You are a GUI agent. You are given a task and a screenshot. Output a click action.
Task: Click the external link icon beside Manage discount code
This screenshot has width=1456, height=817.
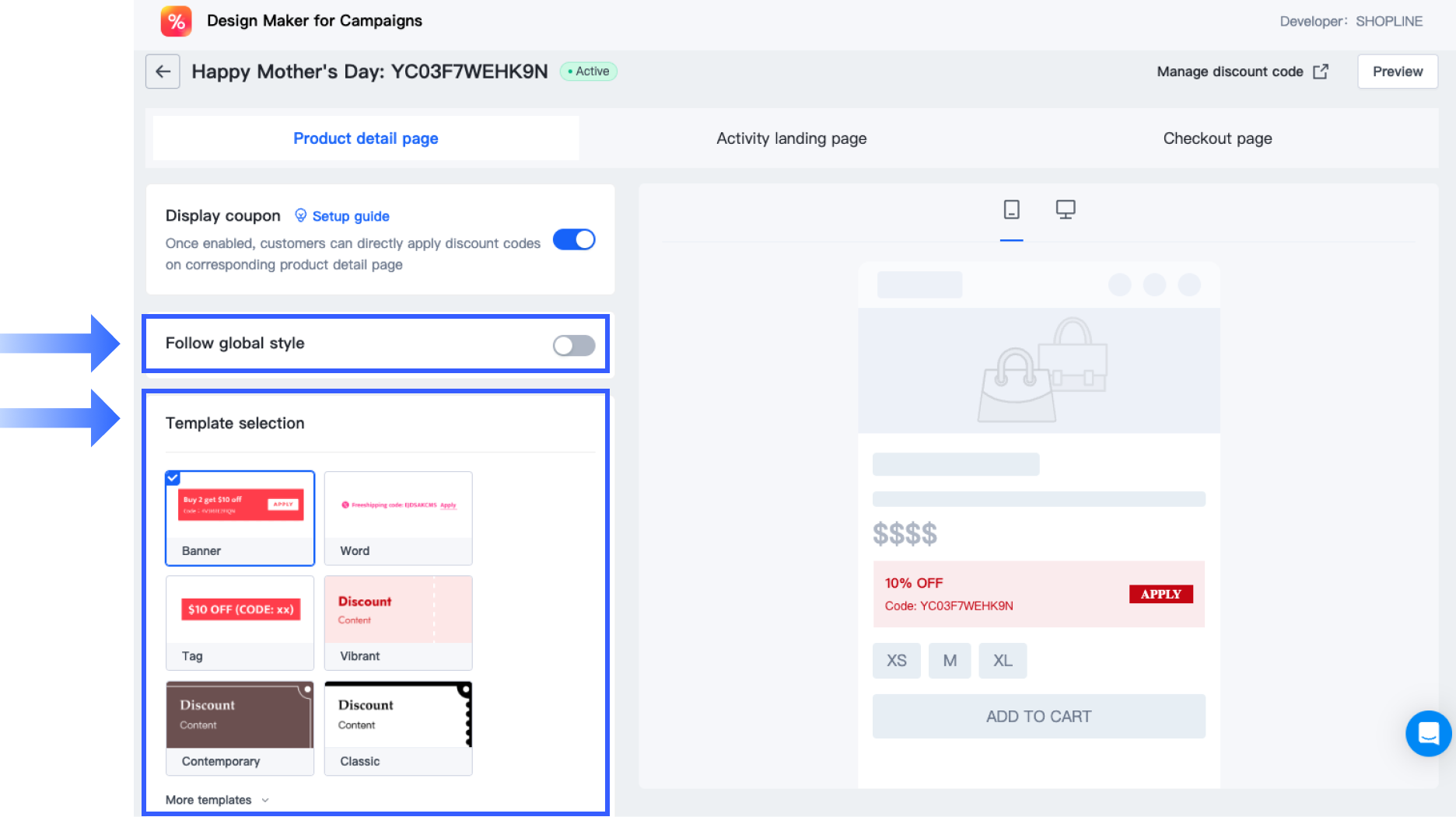coord(1321,72)
